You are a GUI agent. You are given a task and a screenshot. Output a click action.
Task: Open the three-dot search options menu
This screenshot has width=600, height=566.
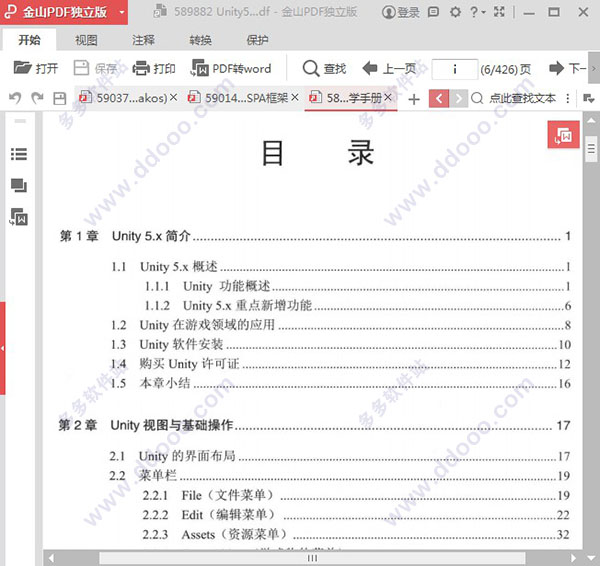567,98
